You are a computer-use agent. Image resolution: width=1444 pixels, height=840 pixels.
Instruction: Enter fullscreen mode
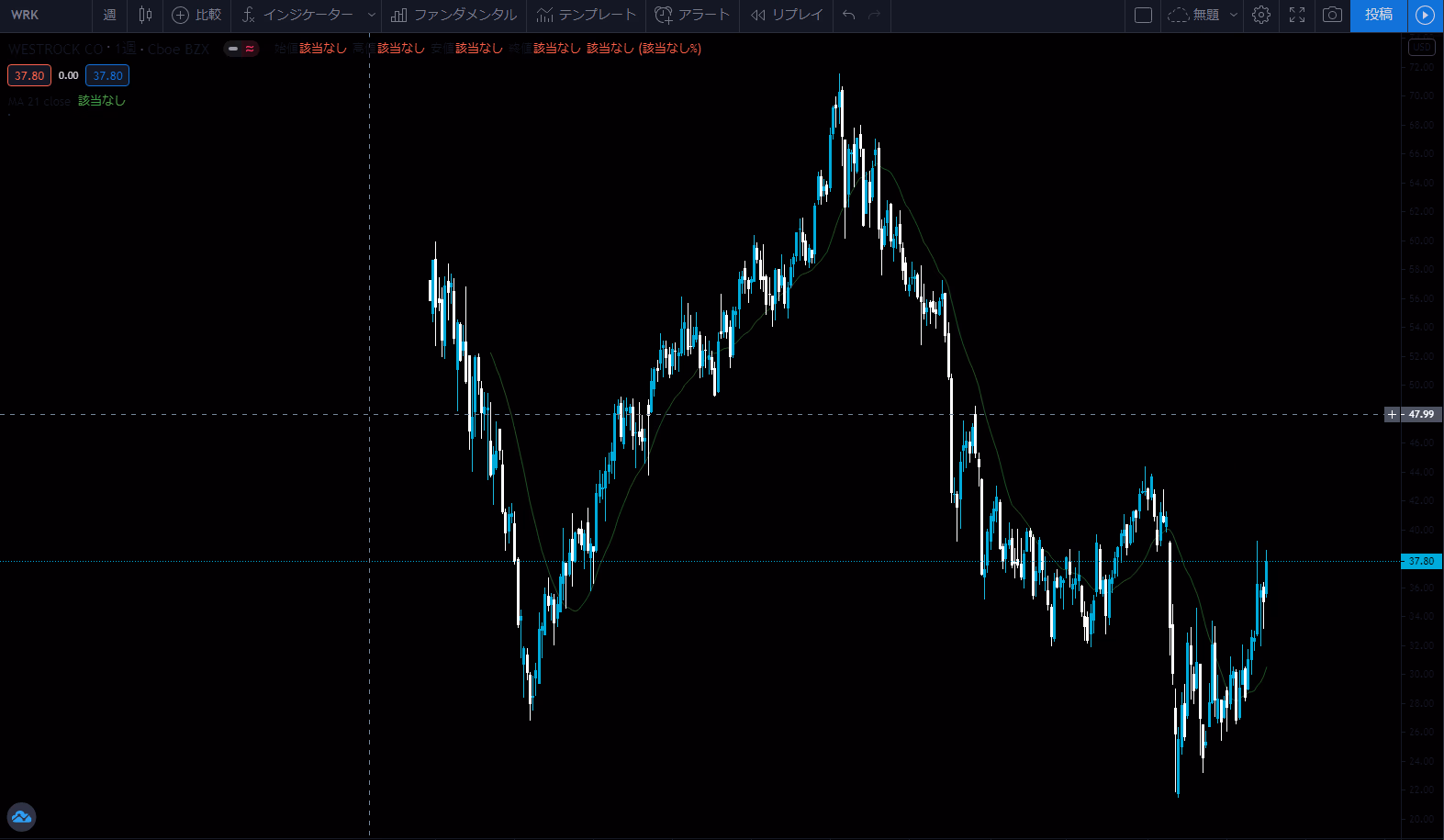click(1297, 15)
